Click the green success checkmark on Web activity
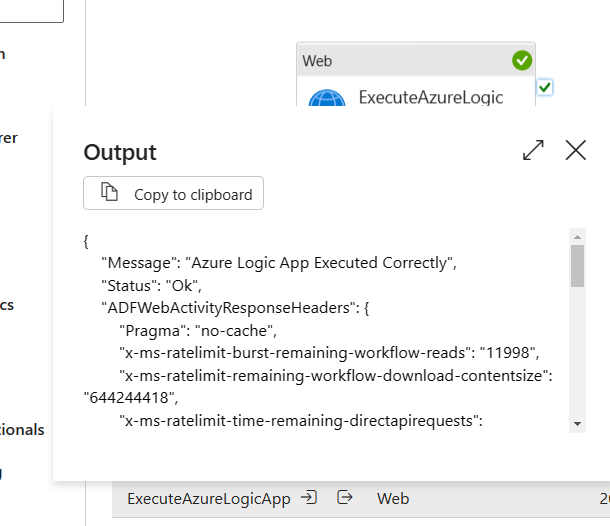 [522, 61]
